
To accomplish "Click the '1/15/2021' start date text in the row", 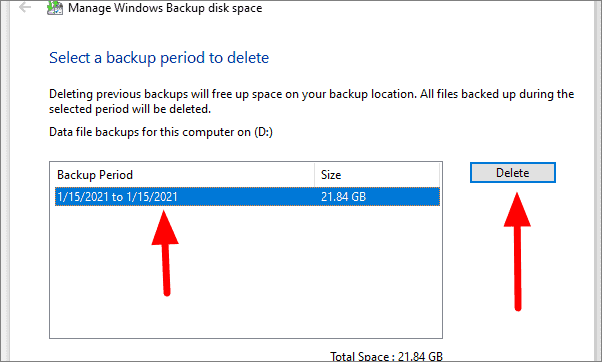I will click(83, 197).
